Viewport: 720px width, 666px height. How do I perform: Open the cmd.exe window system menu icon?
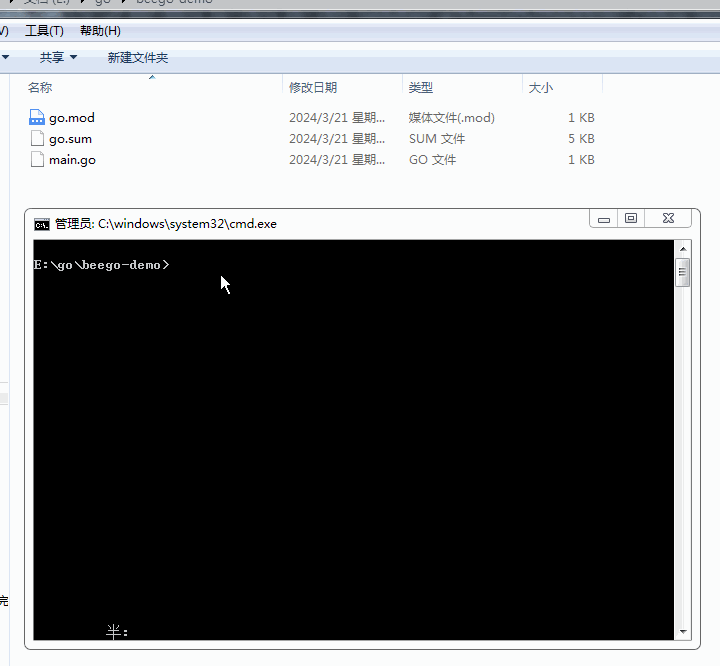point(42,224)
